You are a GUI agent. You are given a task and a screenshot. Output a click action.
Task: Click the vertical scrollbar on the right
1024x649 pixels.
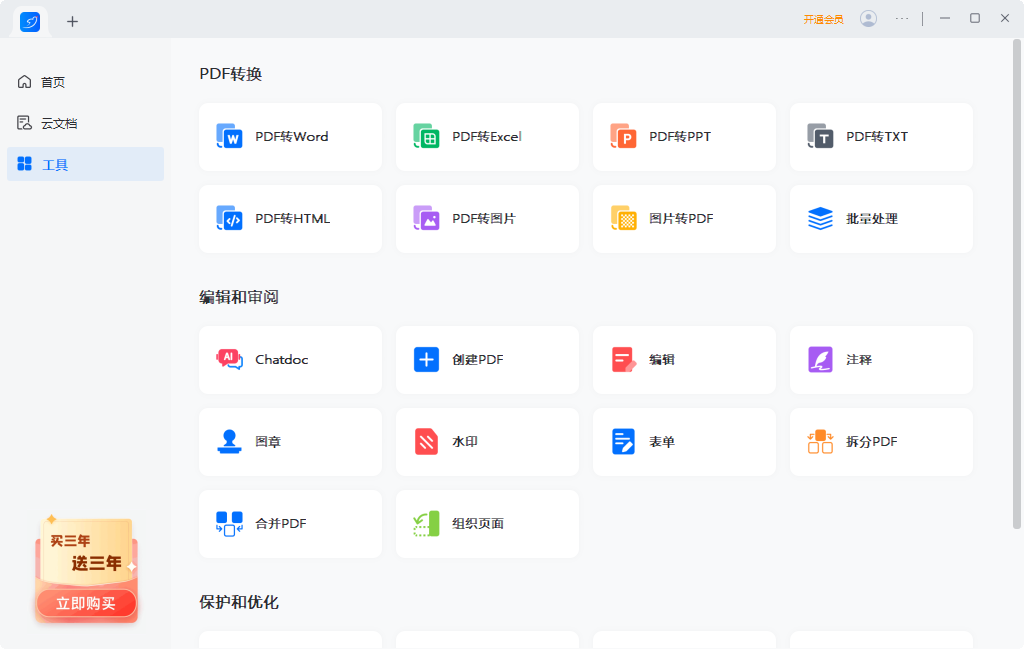click(x=1017, y=284)
